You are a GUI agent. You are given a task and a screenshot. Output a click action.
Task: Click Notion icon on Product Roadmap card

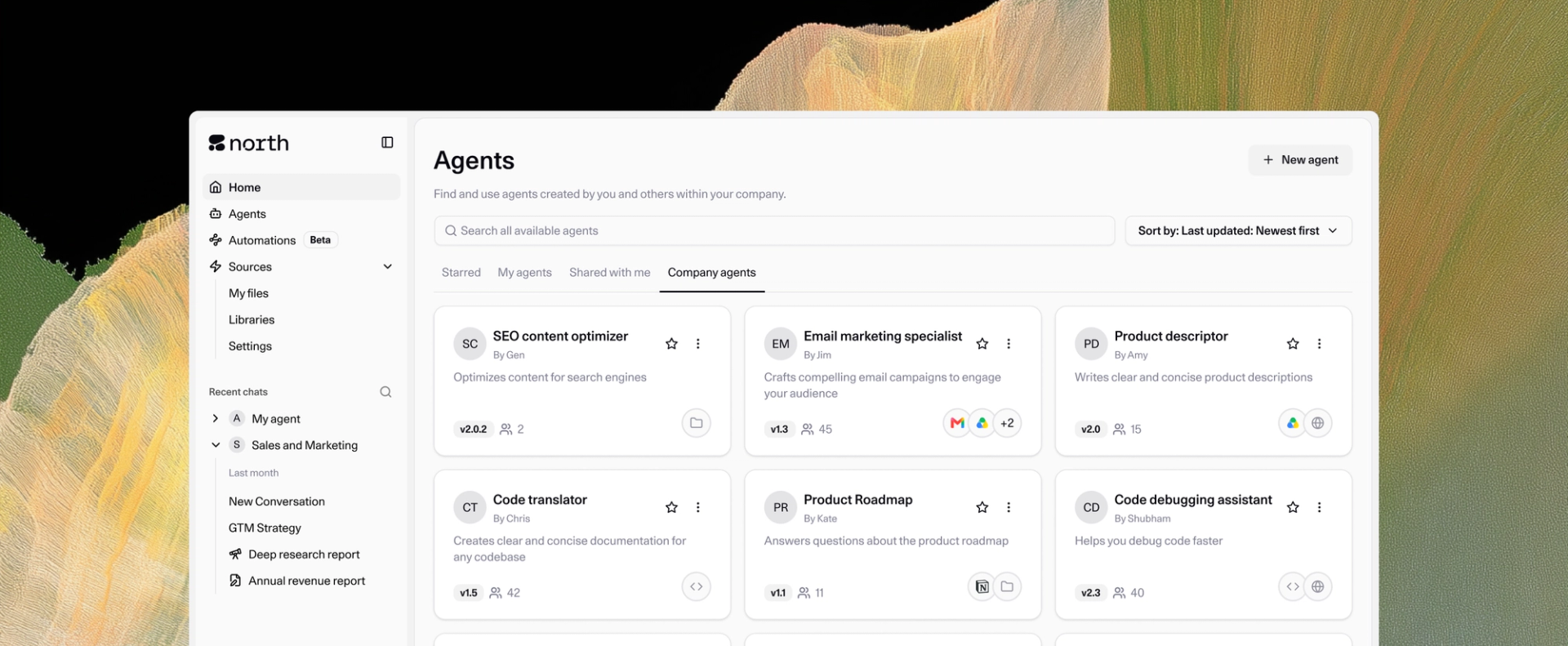(982, 586)
